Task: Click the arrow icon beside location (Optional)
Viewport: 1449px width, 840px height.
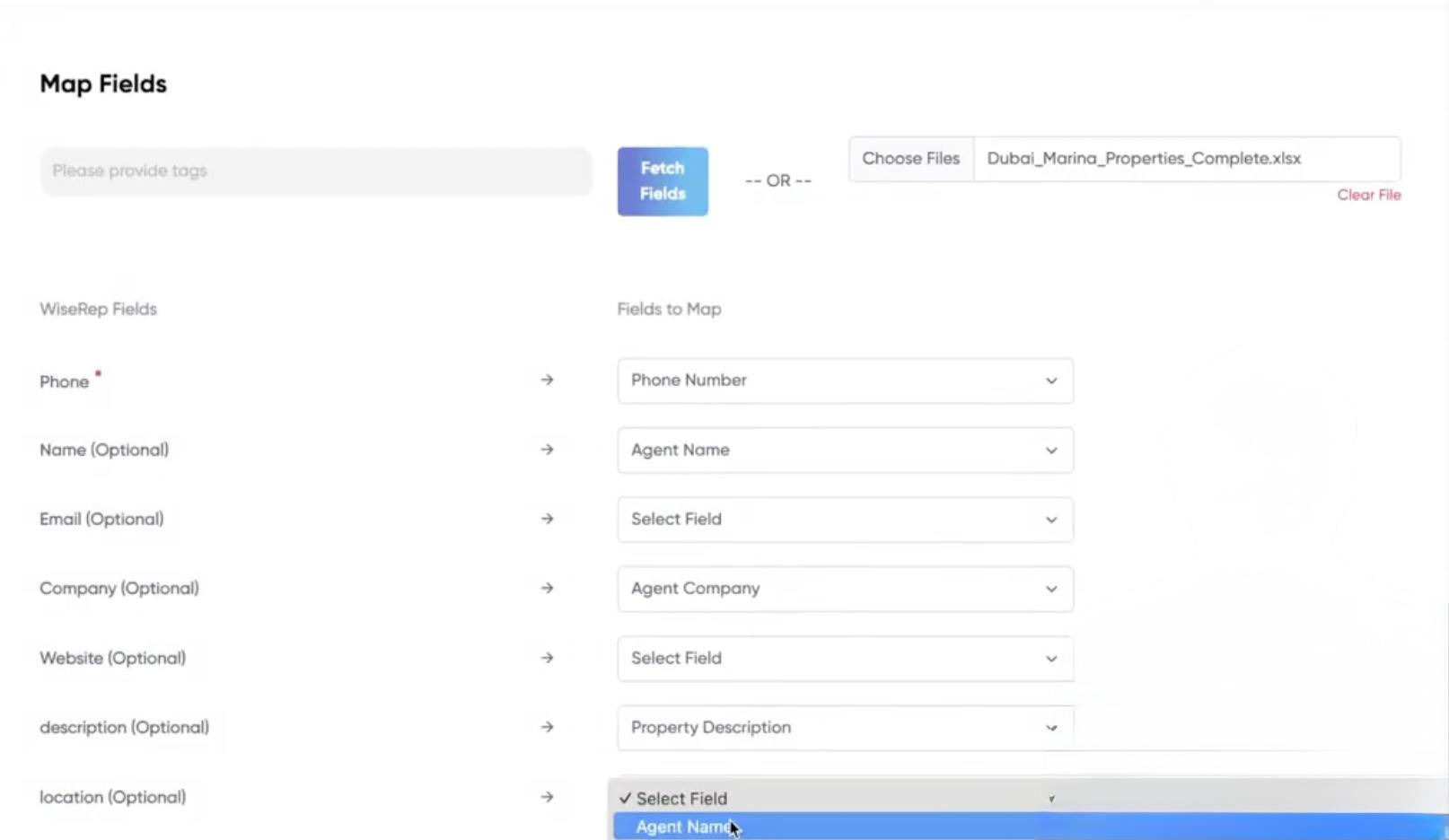Action: [547, 797]
